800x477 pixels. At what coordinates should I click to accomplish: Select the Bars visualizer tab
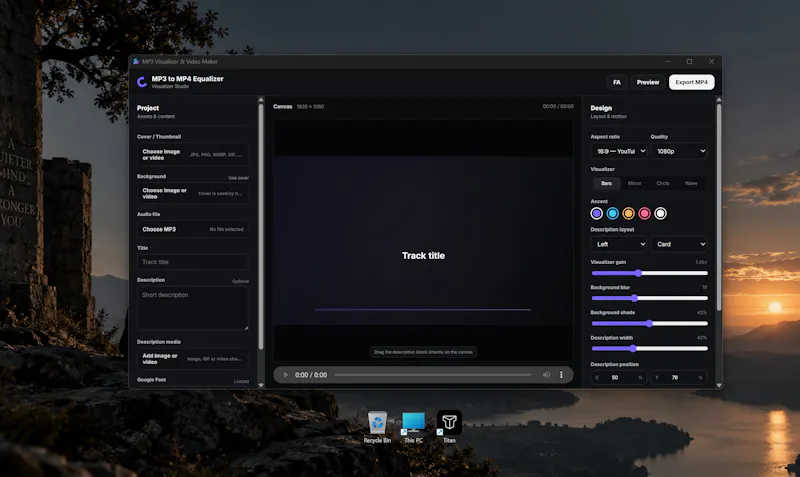(x=607, y=183)
